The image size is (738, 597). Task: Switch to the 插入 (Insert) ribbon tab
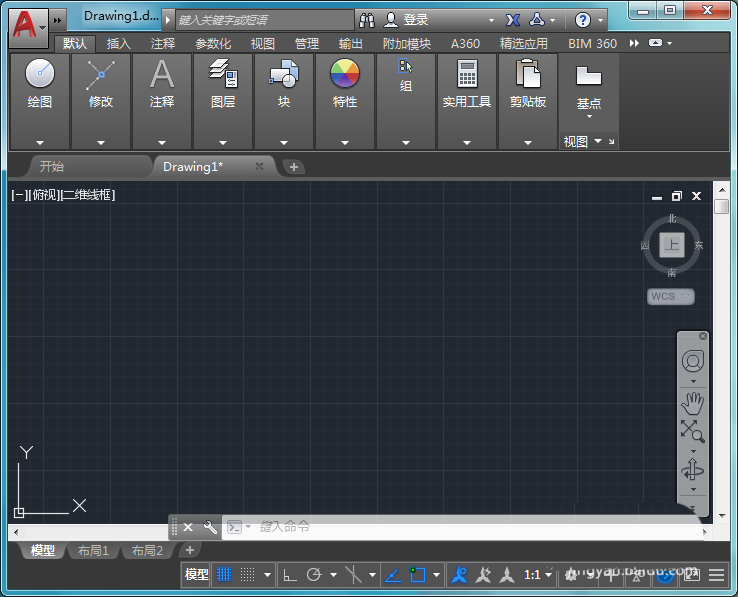pyautogui.click(x=119, y=44)
